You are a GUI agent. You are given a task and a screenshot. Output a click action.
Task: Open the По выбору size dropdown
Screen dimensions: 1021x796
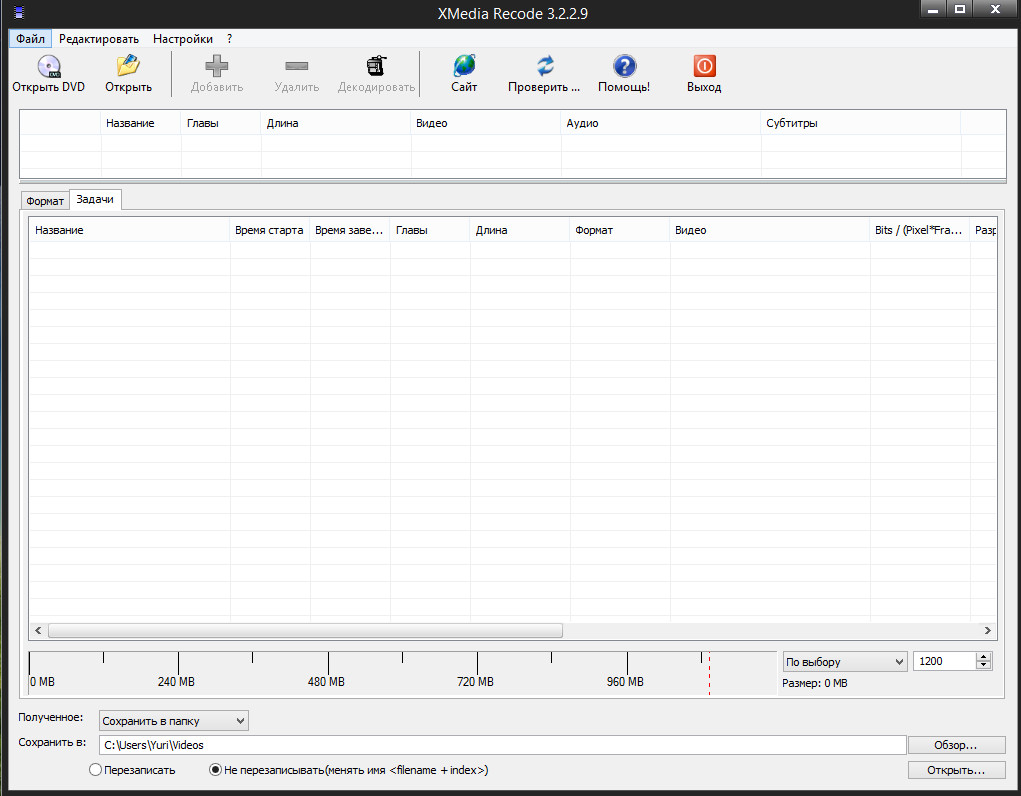(x=845, y=662)
